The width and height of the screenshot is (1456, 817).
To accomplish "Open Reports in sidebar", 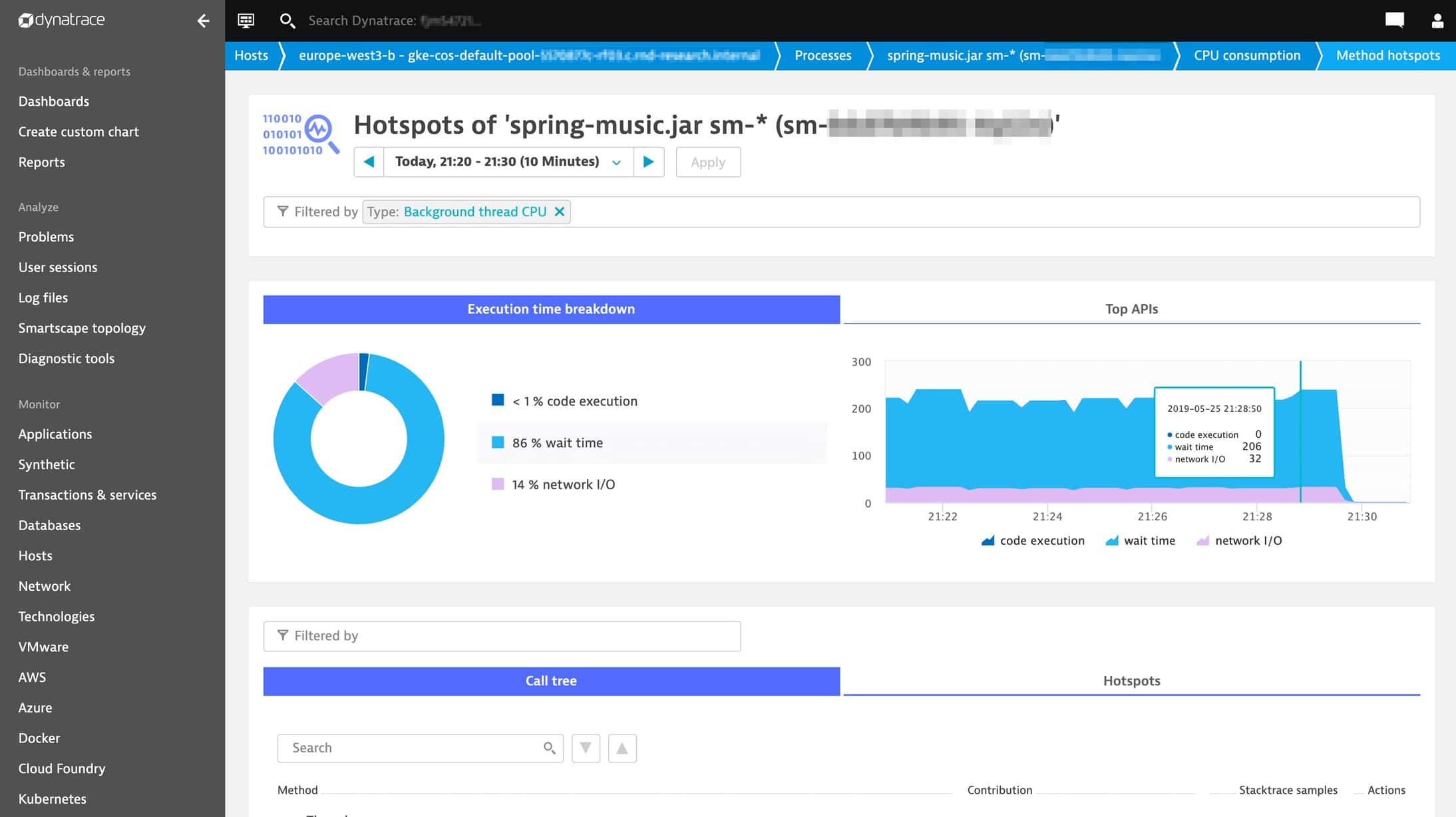I will pyautogui.click(x=41, y=162).
